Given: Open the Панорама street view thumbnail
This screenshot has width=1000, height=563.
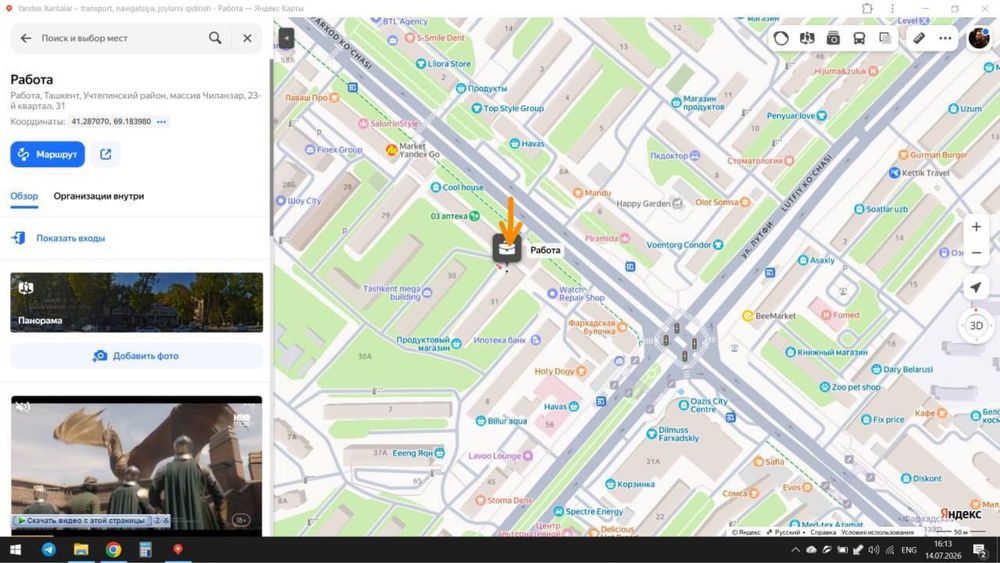Looking at the screenshot, I should coord(136,302).
